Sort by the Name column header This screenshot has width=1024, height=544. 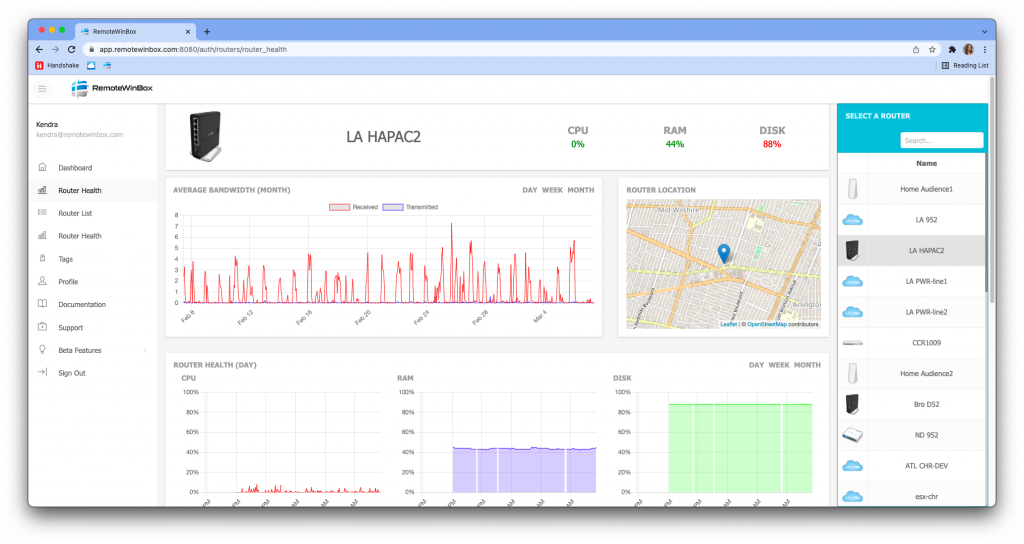click(926, 163)
